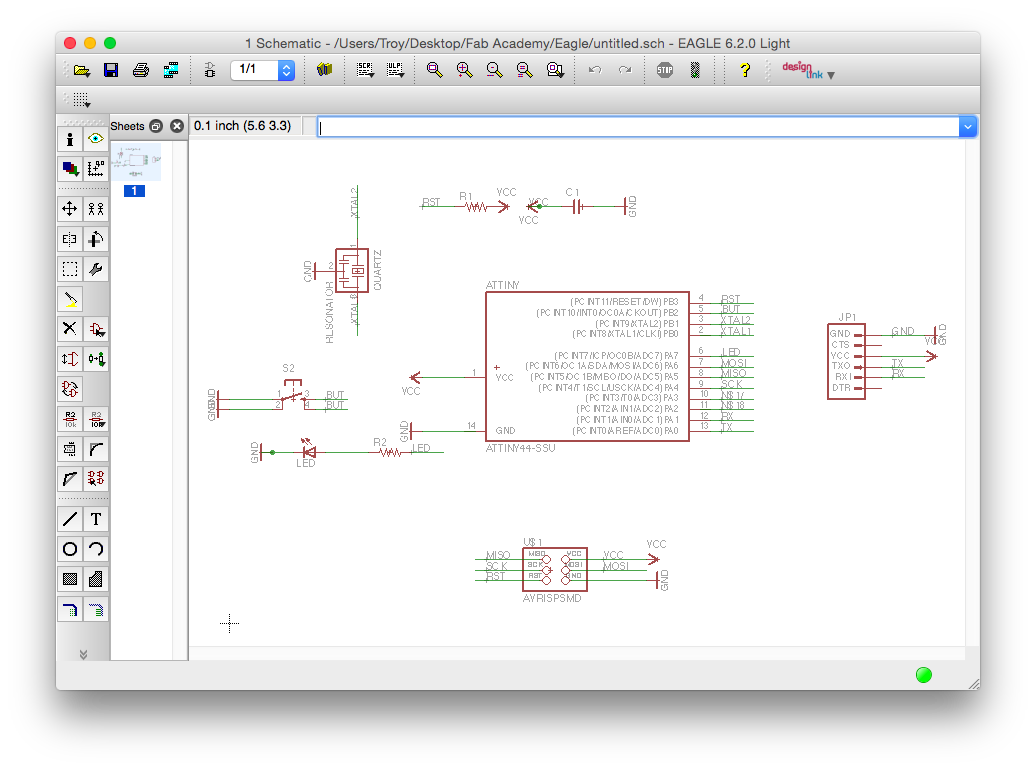Click the sheet selector stepper arrows
Viewport: 1036px width, 770px height.
click(x=286, y=70)
